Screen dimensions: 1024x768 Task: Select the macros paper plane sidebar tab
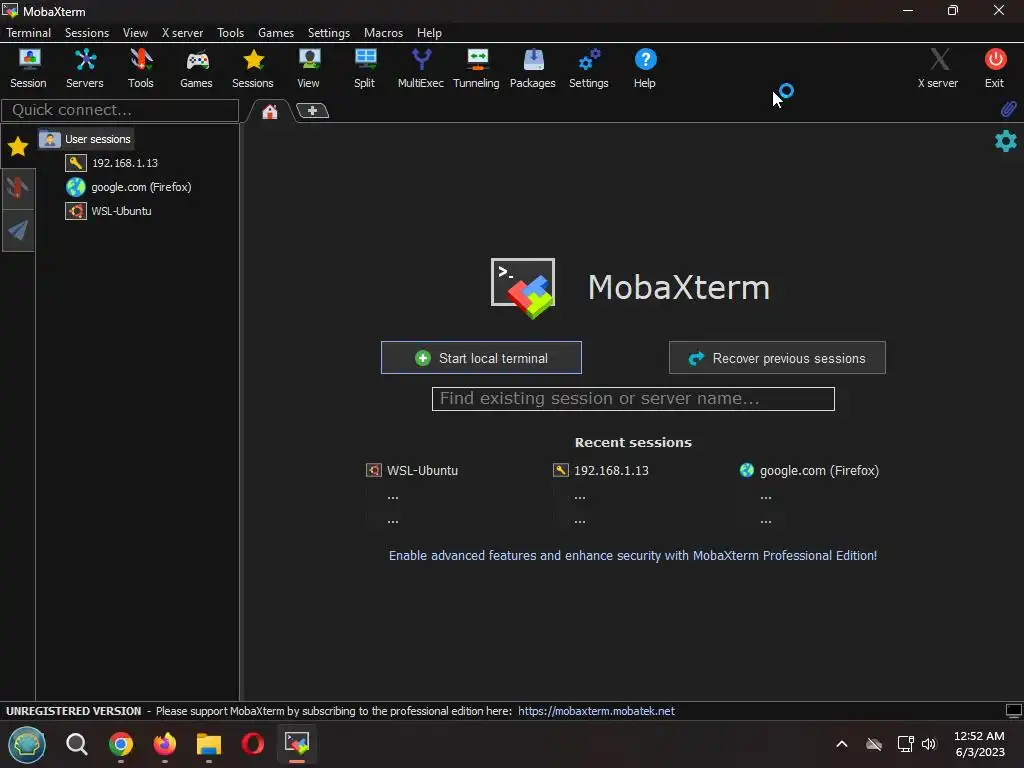18,230
